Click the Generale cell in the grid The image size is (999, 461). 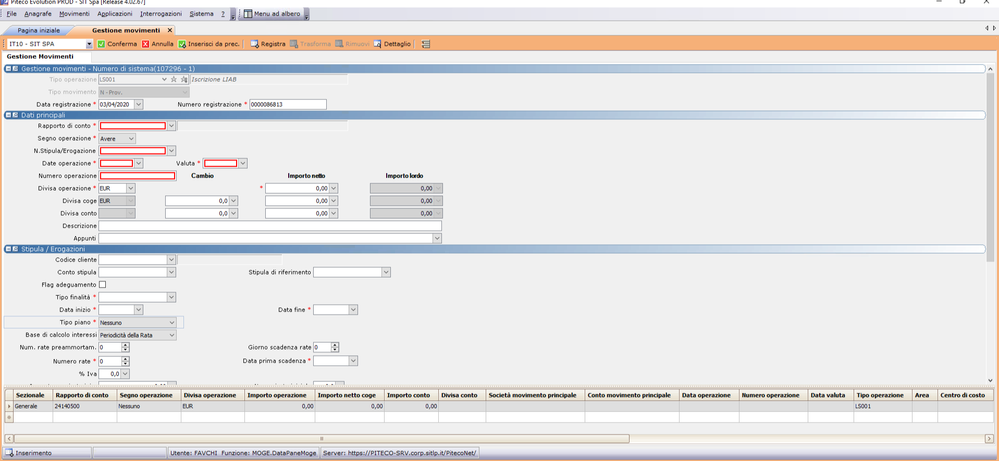tap(32, 406)
